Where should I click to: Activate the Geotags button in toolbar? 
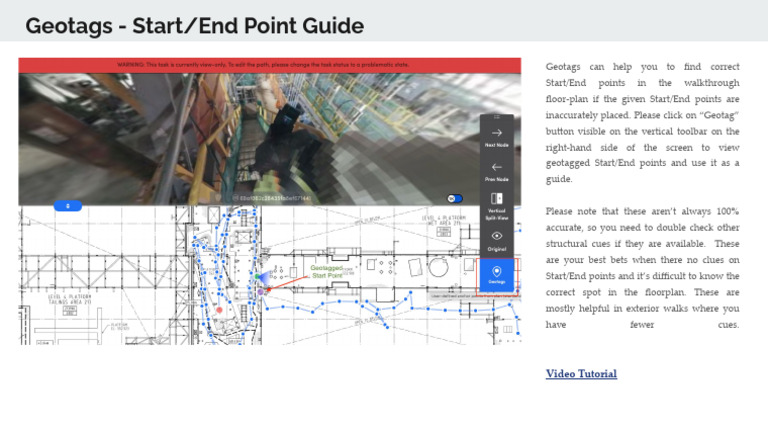(x=497, y=275)
